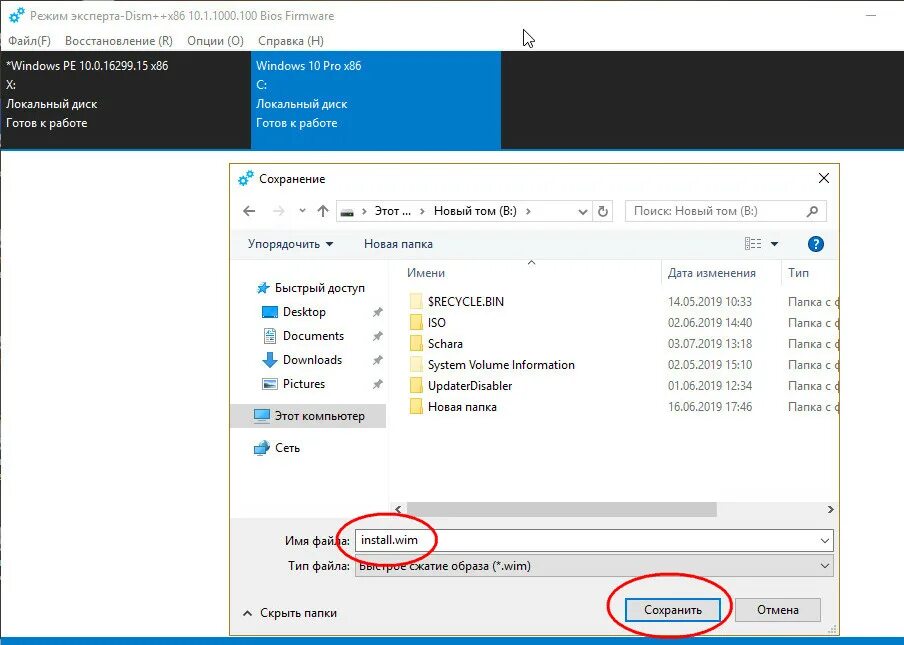
Task: Open Упорядочить dropdown menu
Action: 291,244
